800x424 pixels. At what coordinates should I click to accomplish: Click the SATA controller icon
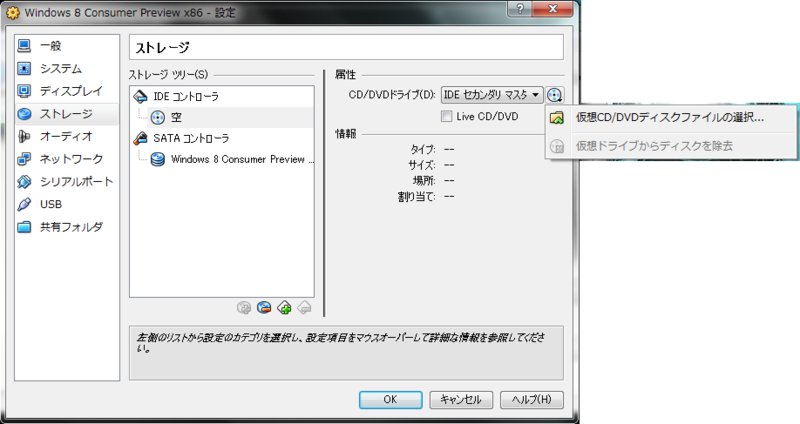point(140,138)
